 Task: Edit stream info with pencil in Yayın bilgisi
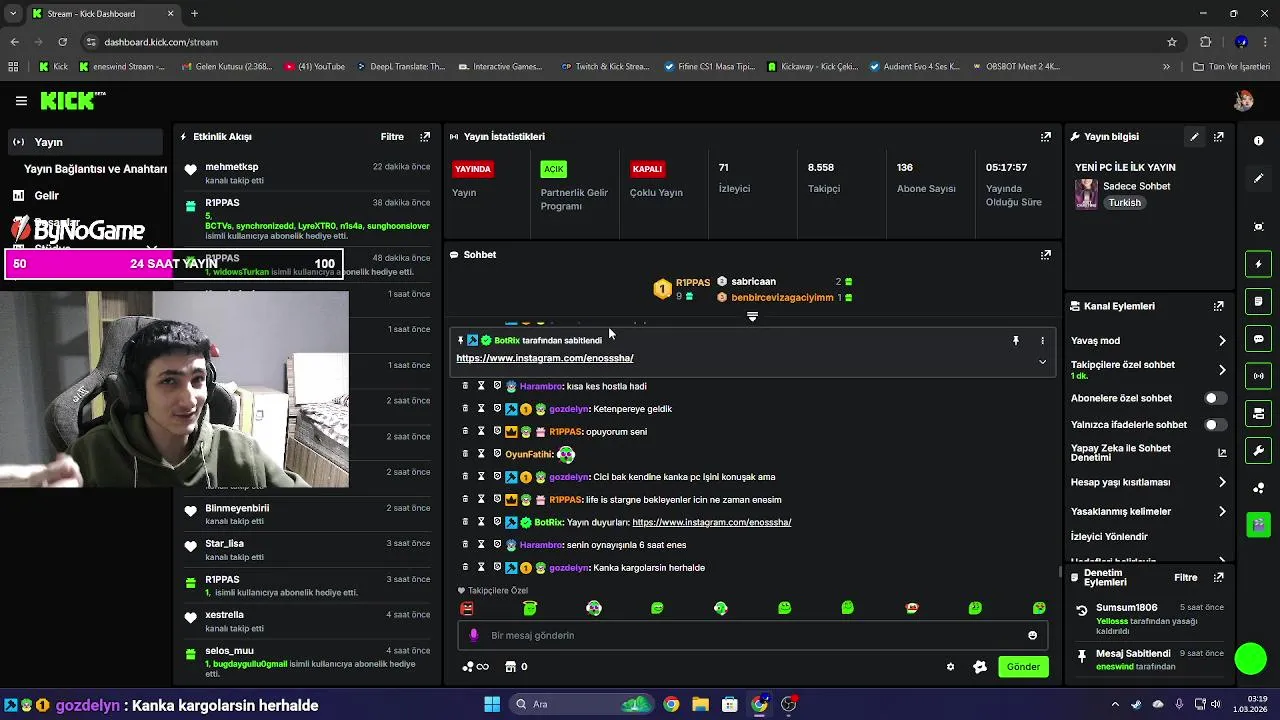[x=1194, y=136]
